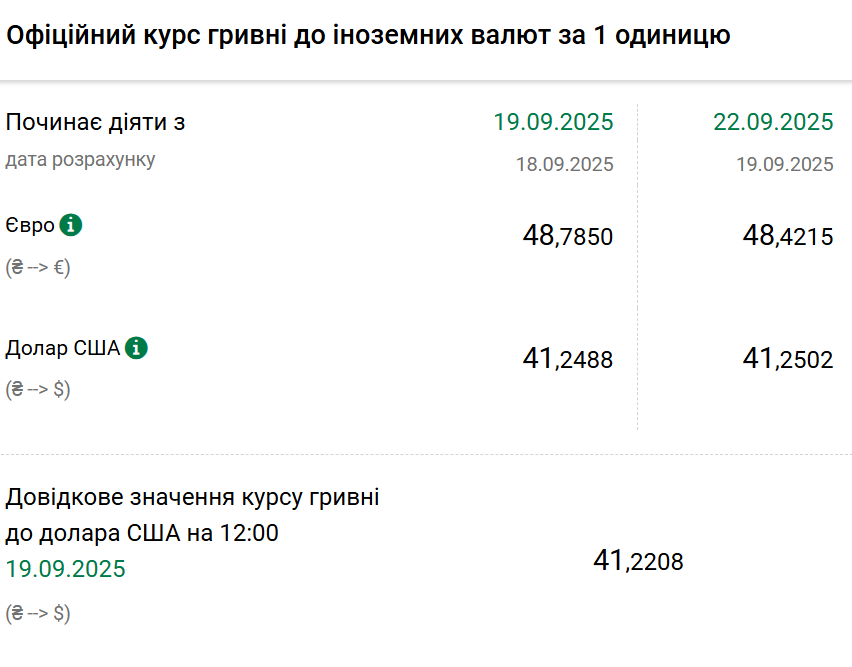This screenshot has width=852, height=667.
Task: Click the Починає діяти з label
Action: (96, 122)
